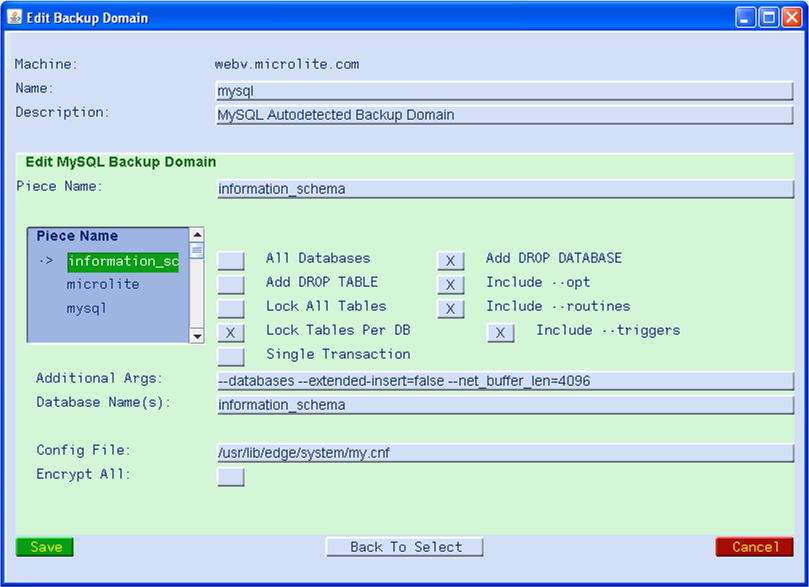Click the piece list scroll down arrow

[x=197, y=336]
